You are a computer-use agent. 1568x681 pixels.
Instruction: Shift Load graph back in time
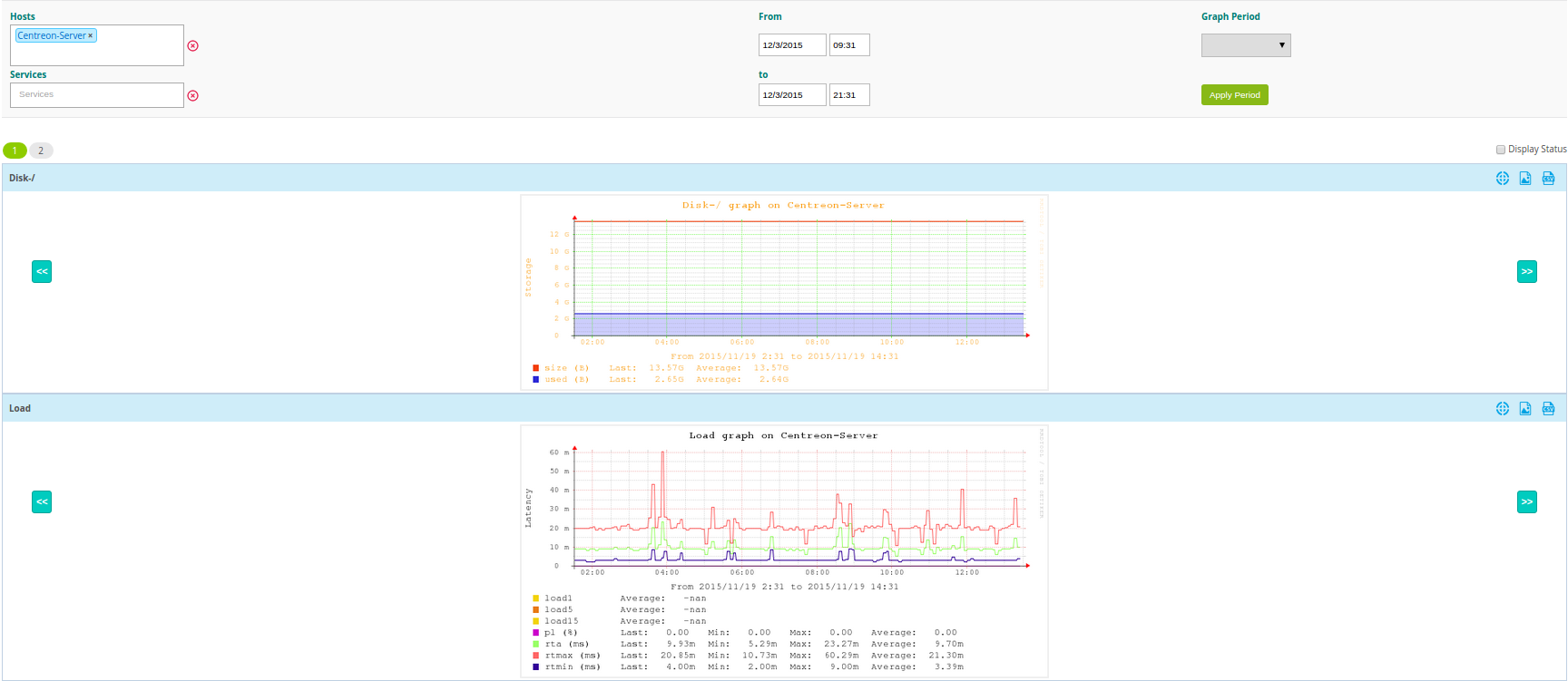click(42, 502)
